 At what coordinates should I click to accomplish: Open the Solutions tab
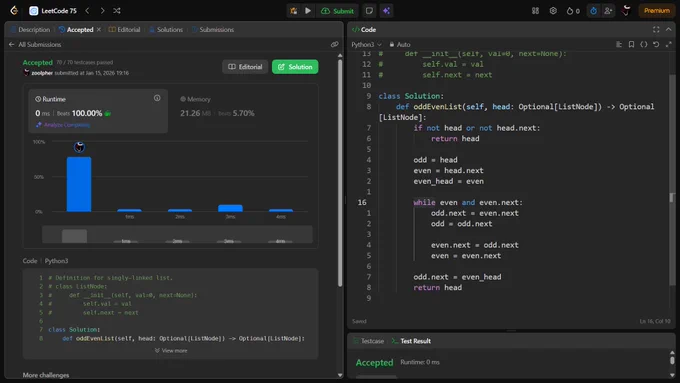pyautogui.click(x=166, y=29)
